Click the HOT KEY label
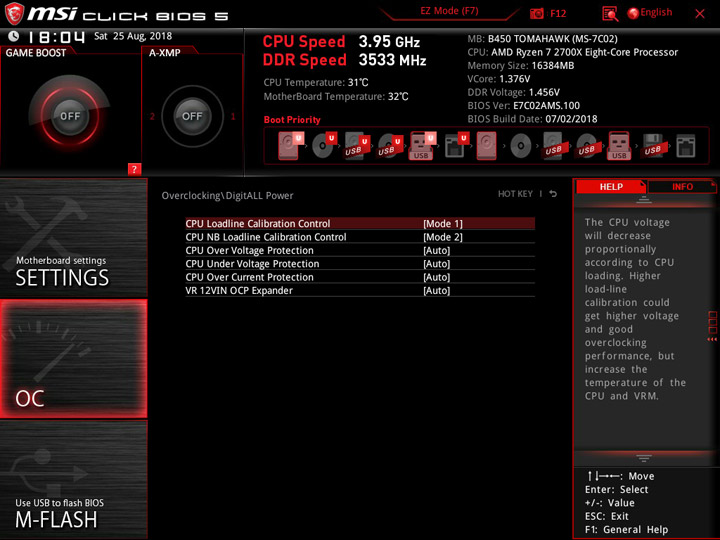 click(515, 194)
